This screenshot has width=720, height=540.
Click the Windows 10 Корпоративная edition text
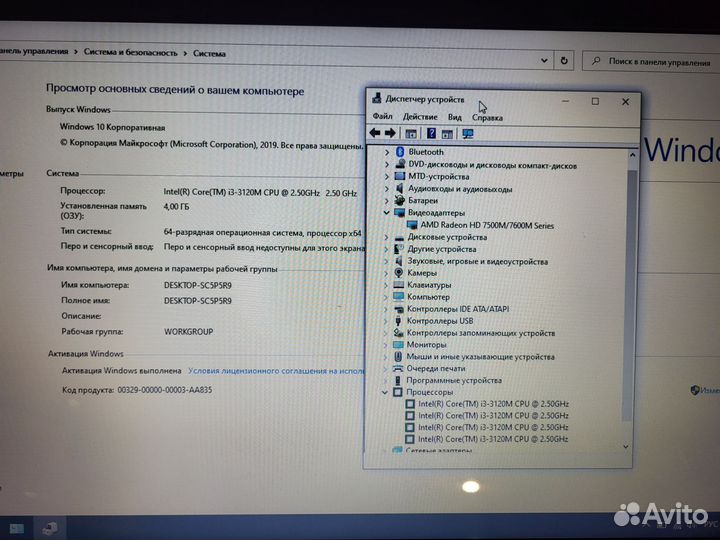(112, 127)
